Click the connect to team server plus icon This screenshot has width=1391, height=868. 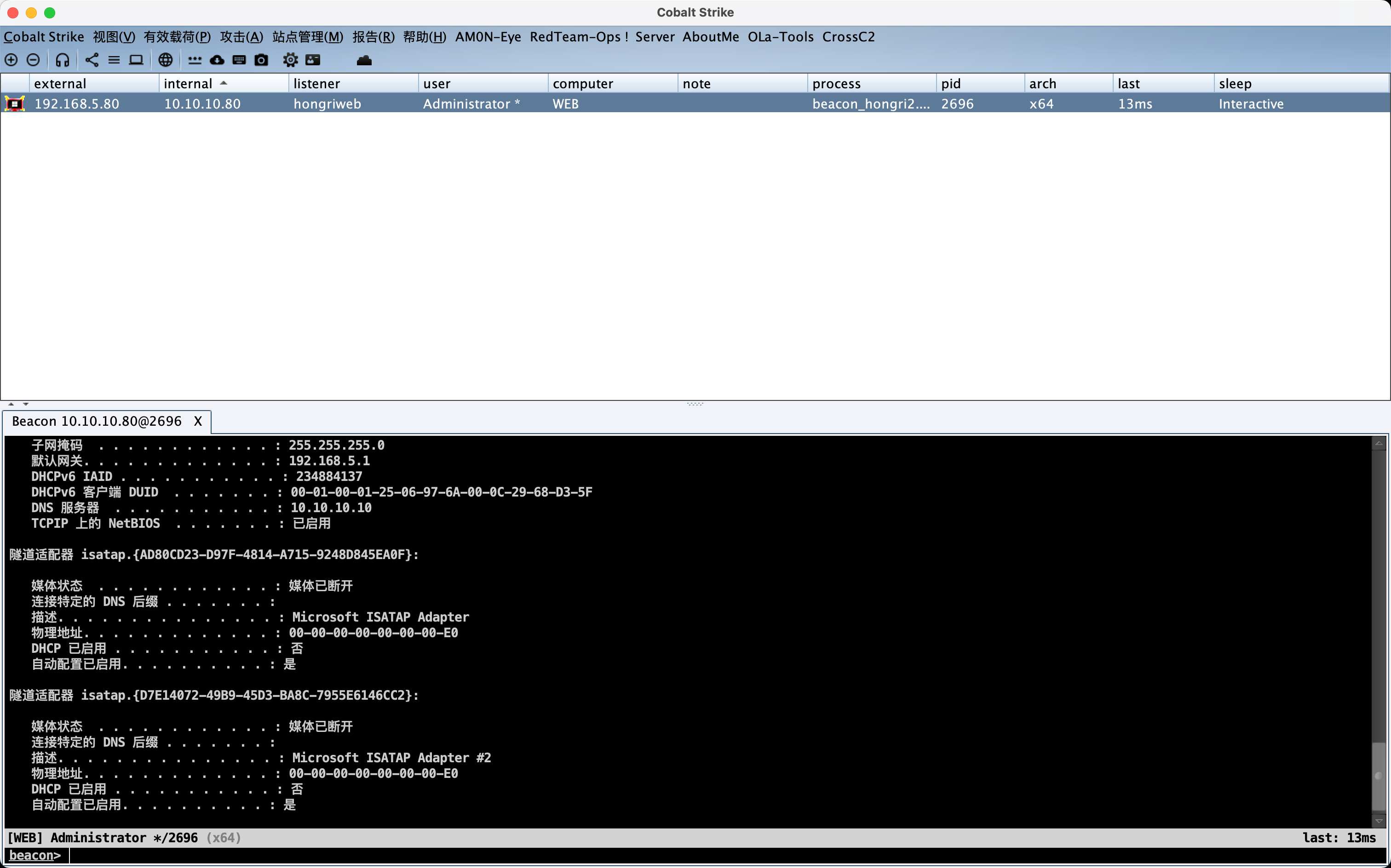(x=11, y=60)
